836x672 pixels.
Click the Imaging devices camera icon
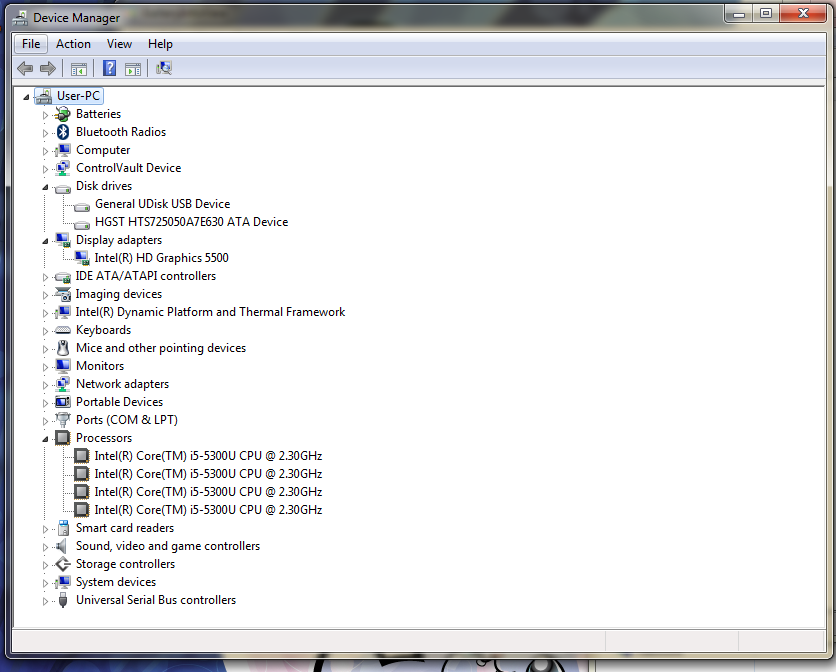click(63, 294)
